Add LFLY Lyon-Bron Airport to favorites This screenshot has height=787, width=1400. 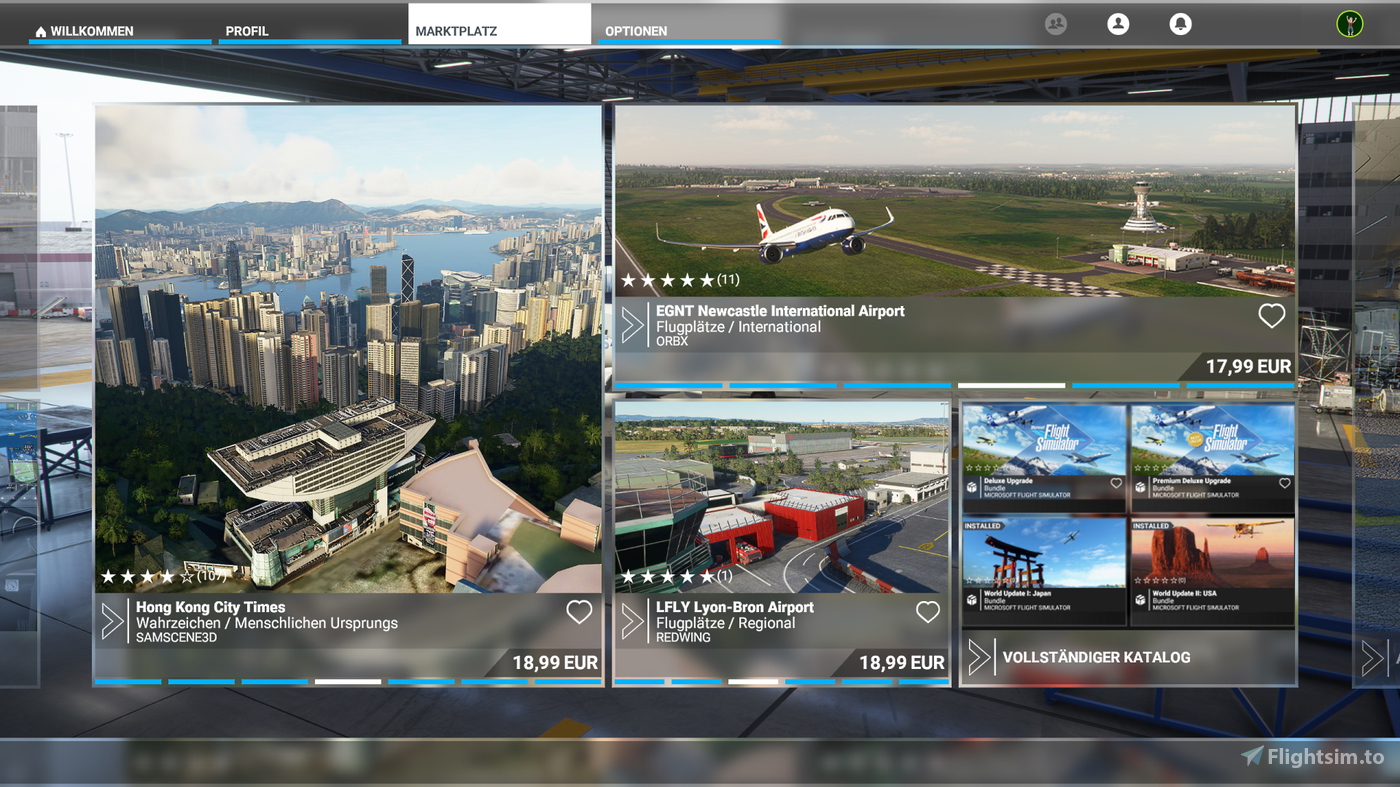click(927, 611)
